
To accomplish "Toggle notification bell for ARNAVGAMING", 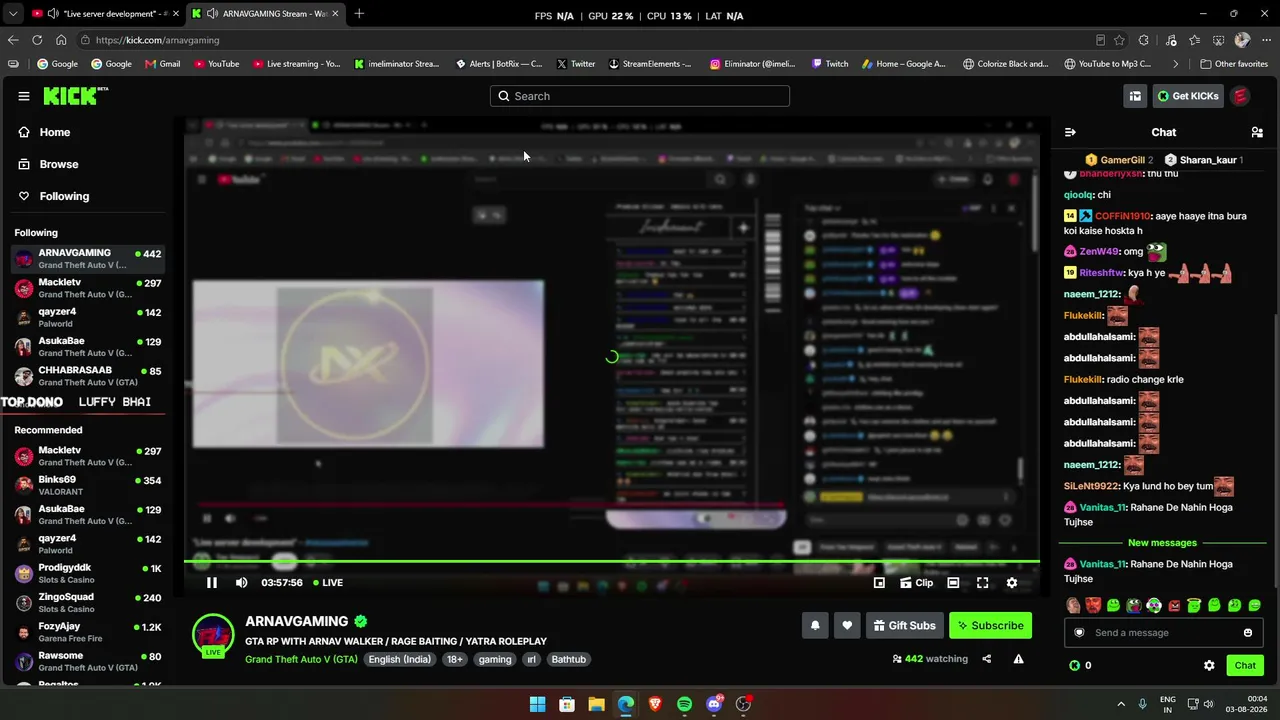I will pyautogui.click(x=815, y=626).
